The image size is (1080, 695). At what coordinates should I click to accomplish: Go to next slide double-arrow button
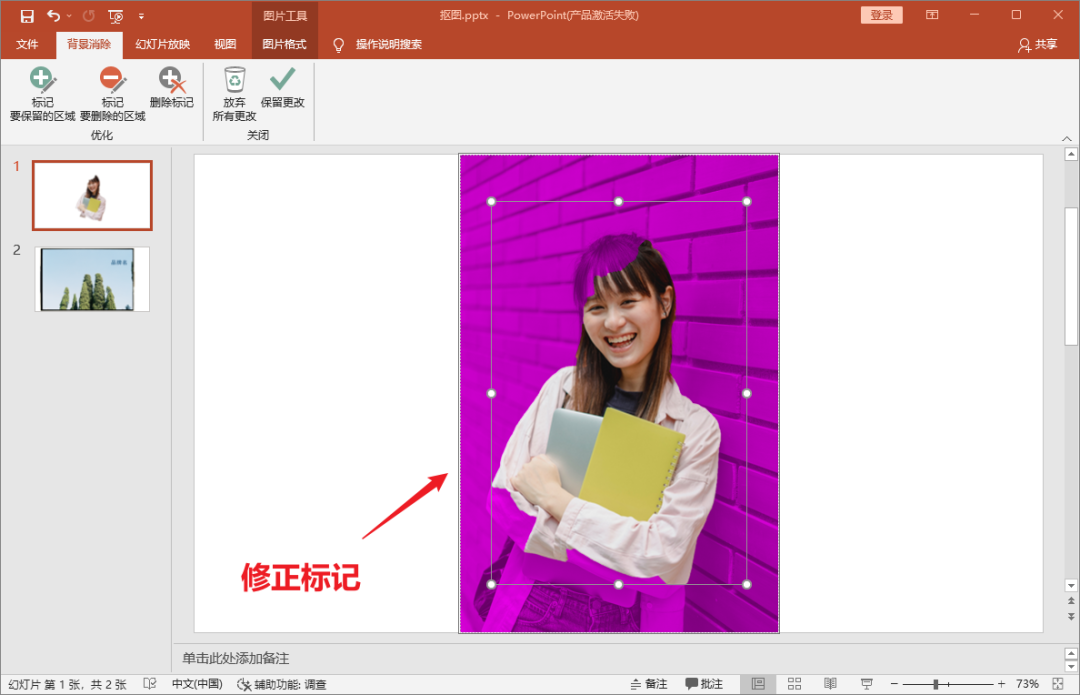(1071, 616)
